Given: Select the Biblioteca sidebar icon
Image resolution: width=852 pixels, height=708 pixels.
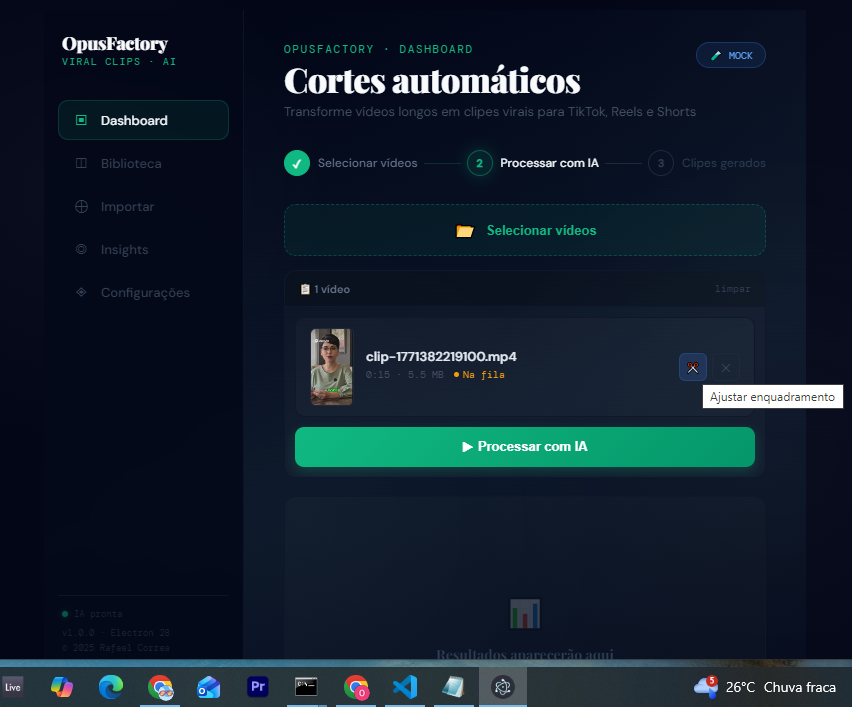Looking at the screenshot, I should [79, 163].
